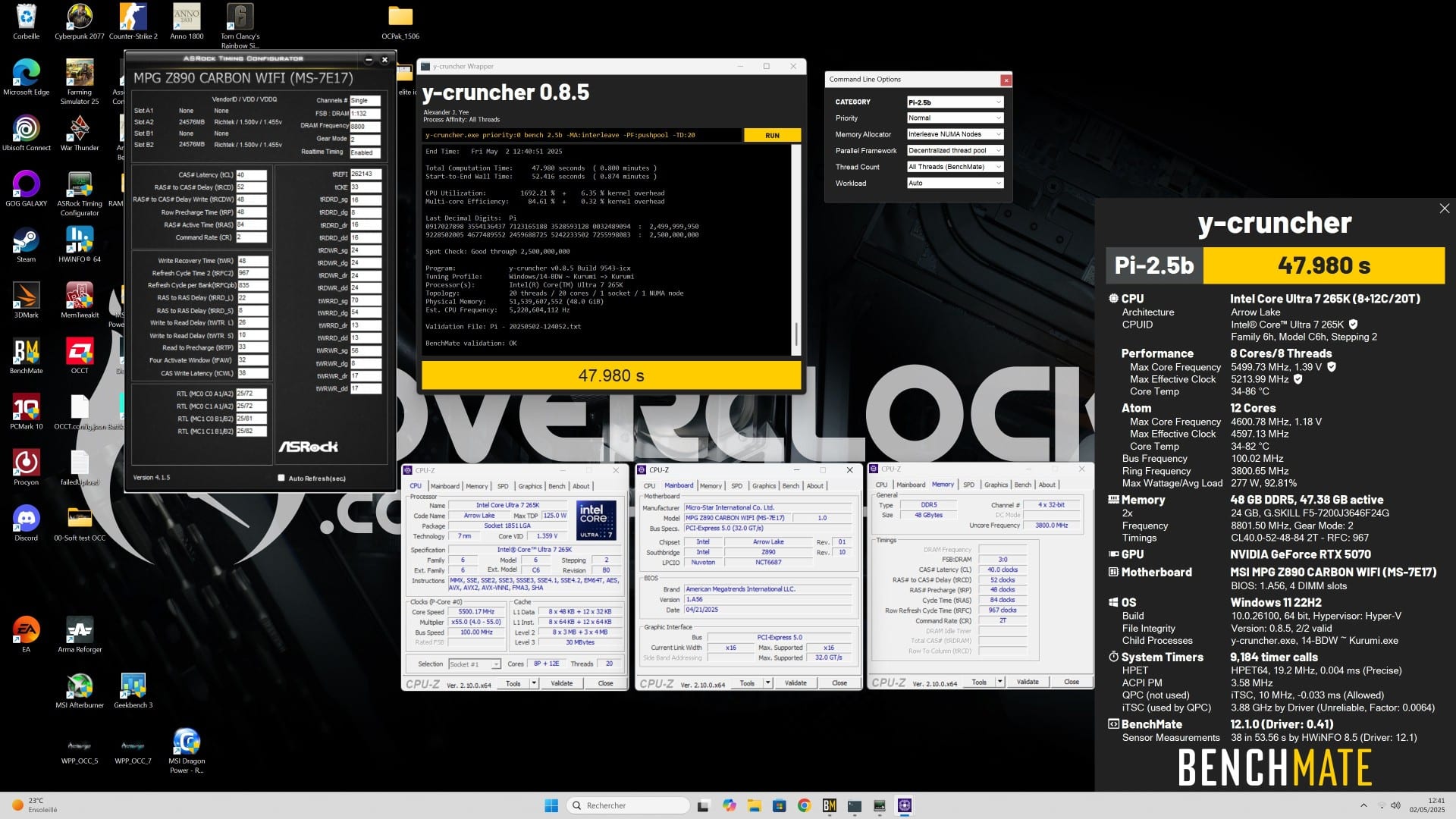Show hidden system tray icons chevron
1456x819 pixels.
[x=1363, y=805]
